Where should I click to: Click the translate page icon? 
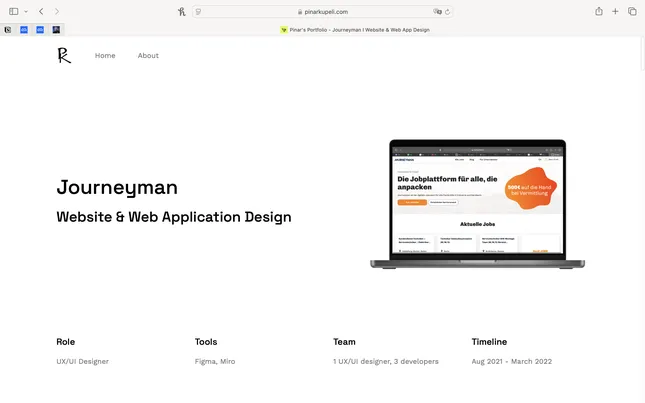point(437,12)
